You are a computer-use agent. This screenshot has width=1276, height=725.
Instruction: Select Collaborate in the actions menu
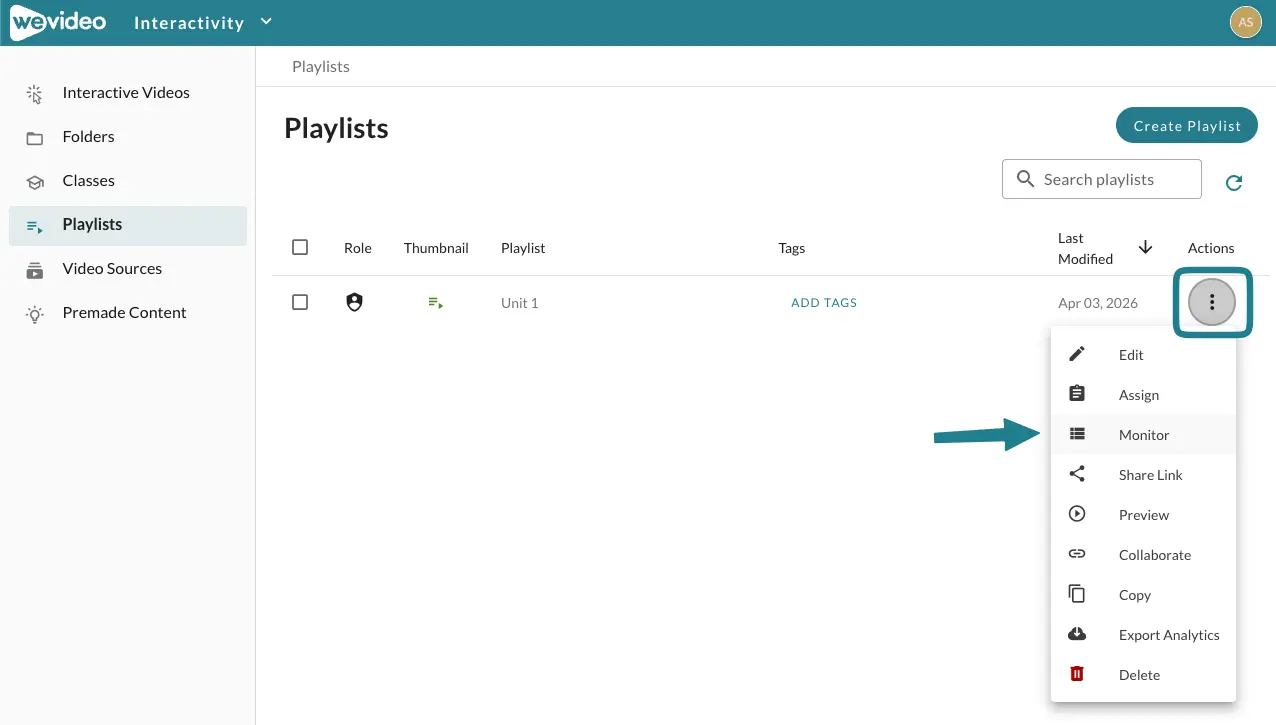pos(1143,555)
